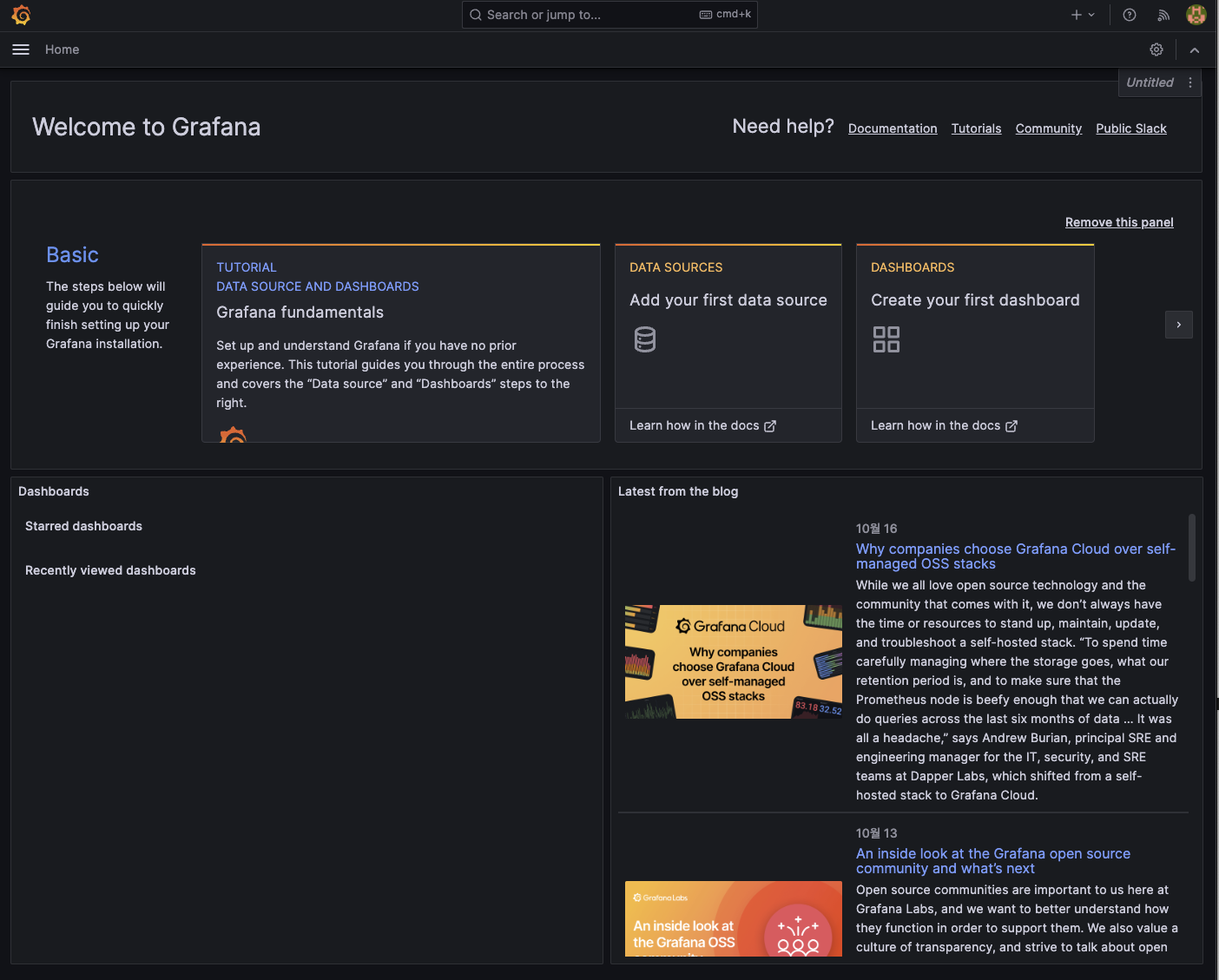Screen dimensions: 1219x980
Task: Open the news RSS feed icon
Action: click(1163, 15)
